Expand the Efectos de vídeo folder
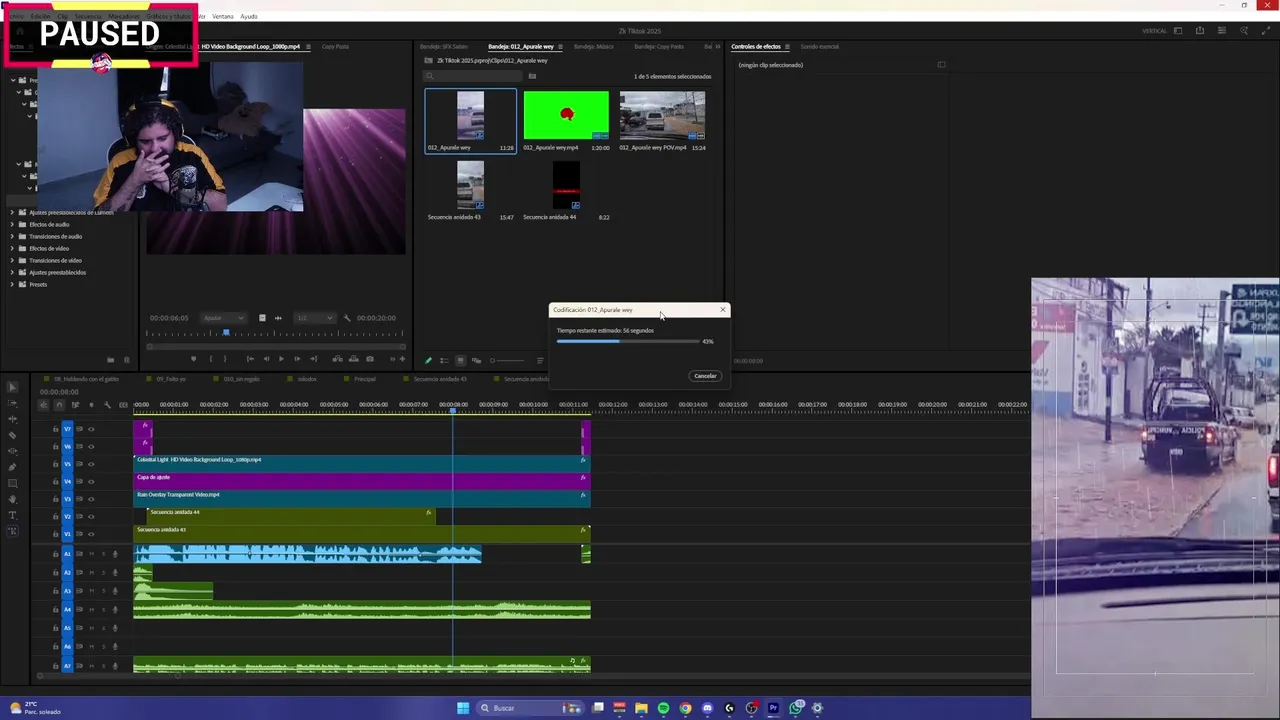The image size is (1280, 720). [12, 249]
